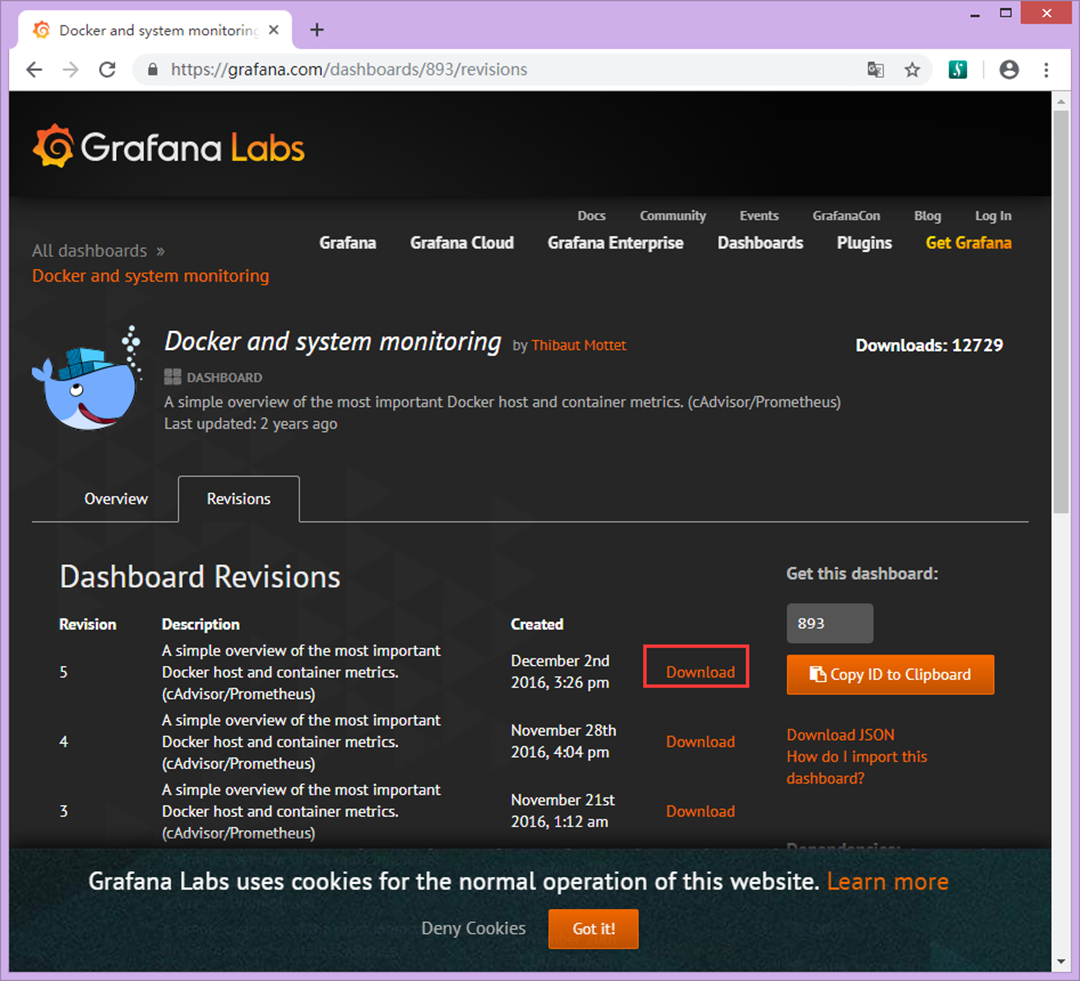Open the Events link
1080x981 pixels.
pos(759,216)
